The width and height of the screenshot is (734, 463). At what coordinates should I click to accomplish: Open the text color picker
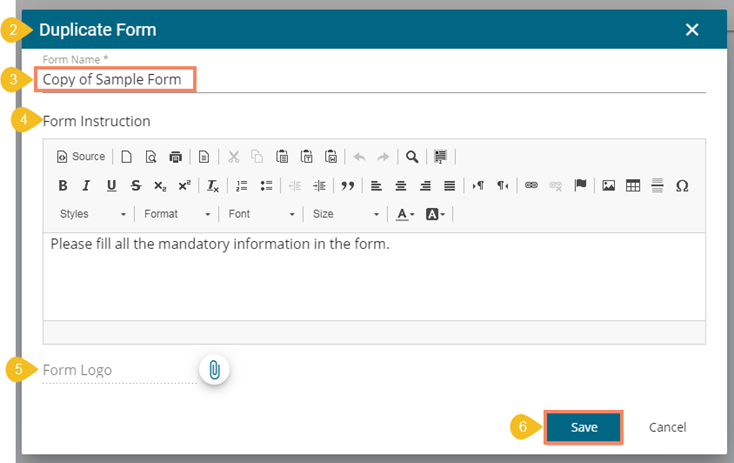coord(405,214)
